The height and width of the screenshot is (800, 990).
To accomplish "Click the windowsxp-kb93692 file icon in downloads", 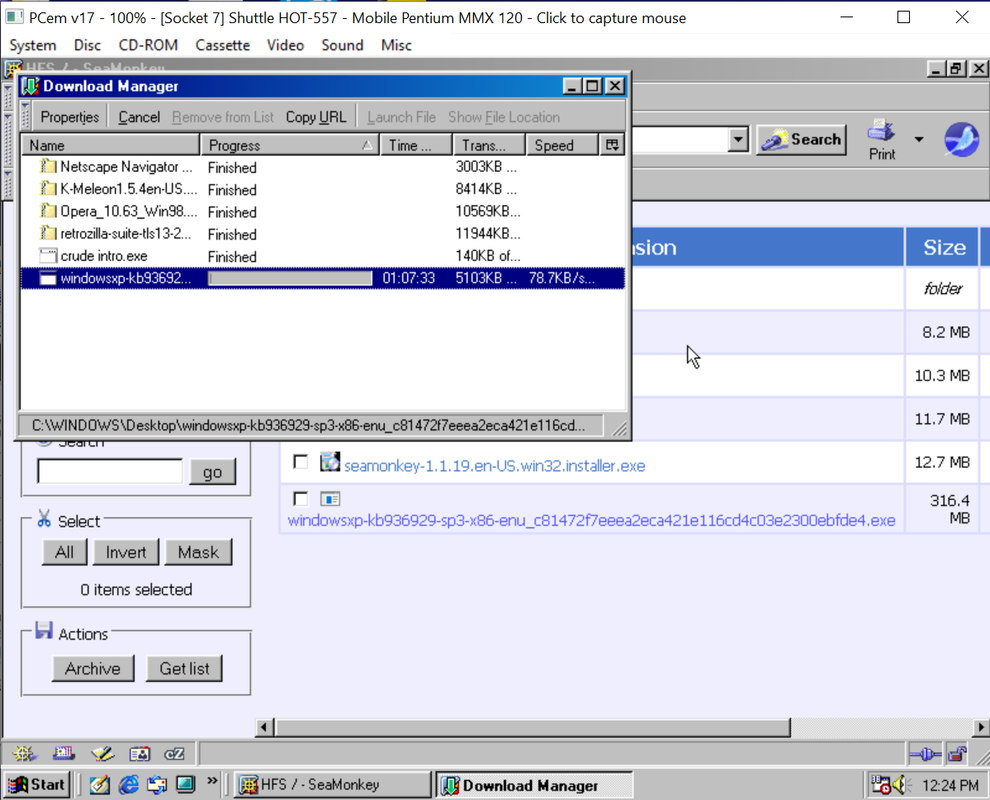I will (48, 278).
